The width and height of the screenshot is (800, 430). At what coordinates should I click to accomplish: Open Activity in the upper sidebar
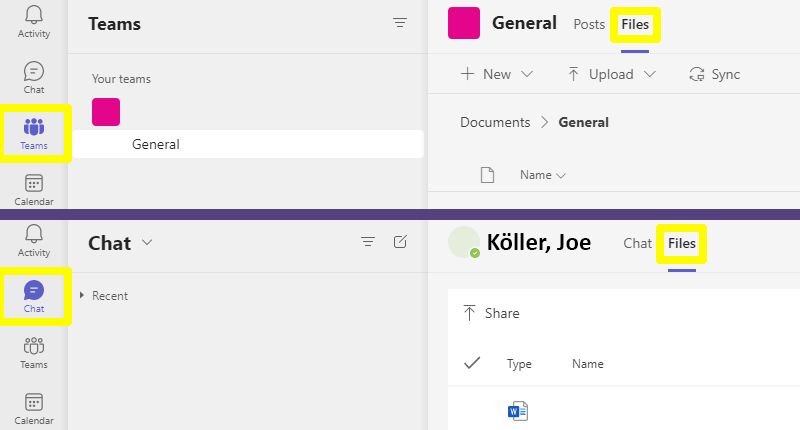click(34, 22)
